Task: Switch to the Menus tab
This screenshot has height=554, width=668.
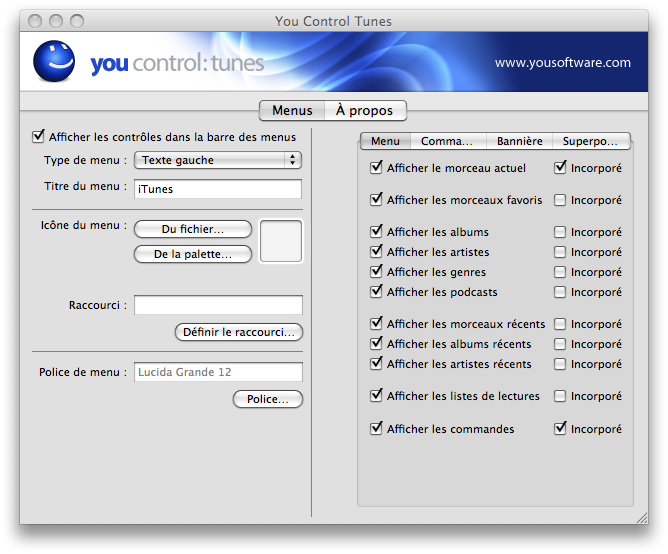Action: pyautogui.click(x=292, y=110)
